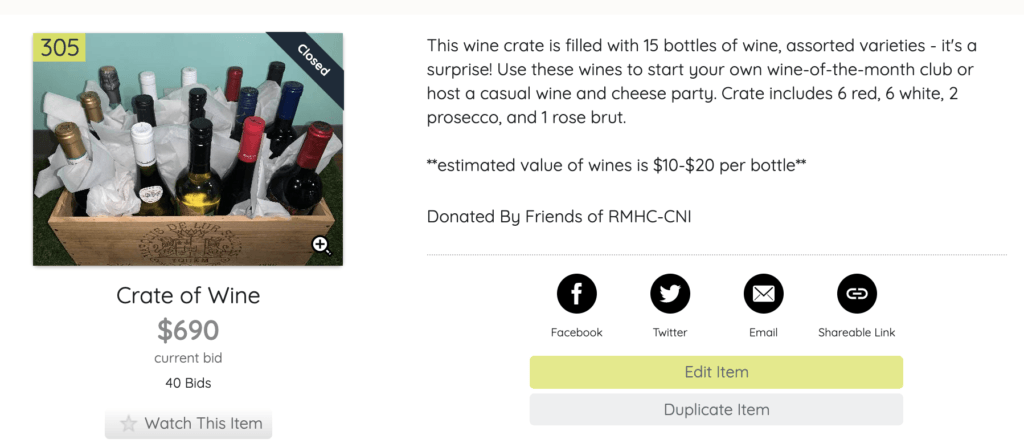Click the magnifier zoom icon on photo
Image resolution: width=1024 pixels, height=447 pixels.
click(x=321, y=246)
